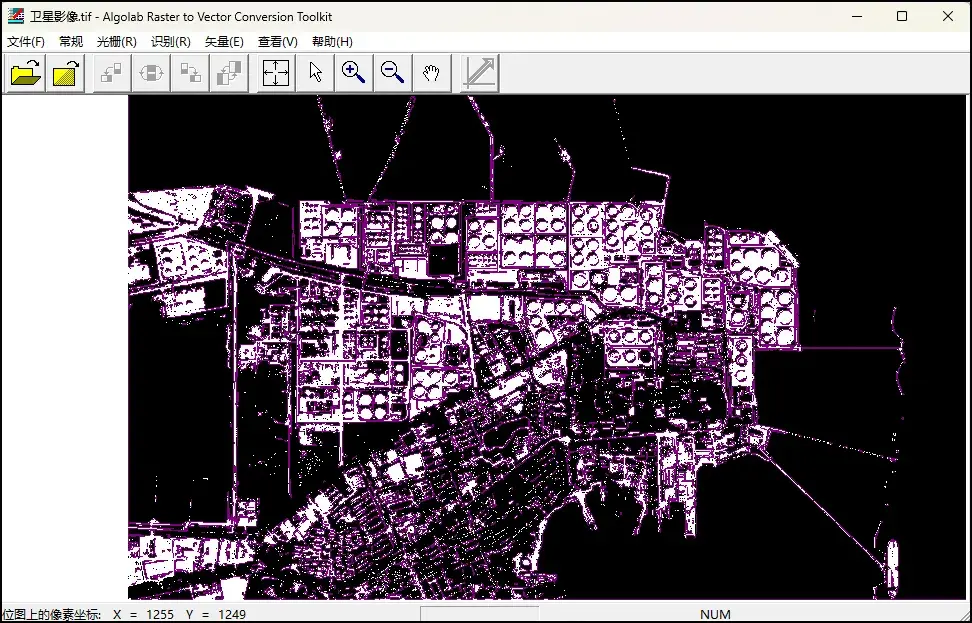972x623 pixels.
Task: Open the 文件(F) menu
Action: (26, 42)
